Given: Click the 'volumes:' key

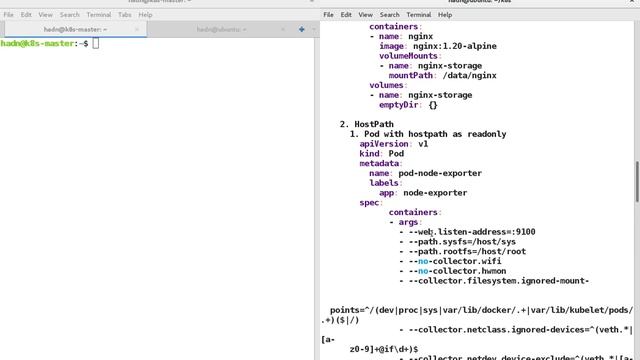Looking at the screenshot, I should point(388,85).
